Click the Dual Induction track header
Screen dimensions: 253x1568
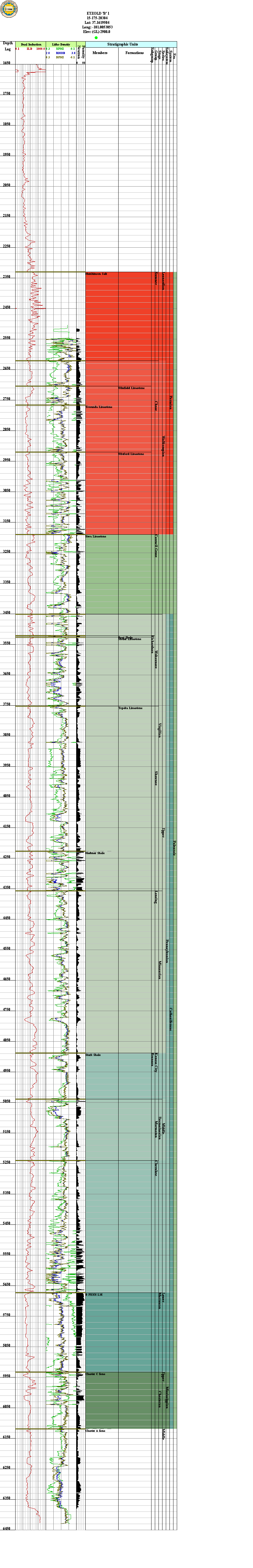click(x=31, y=45)
